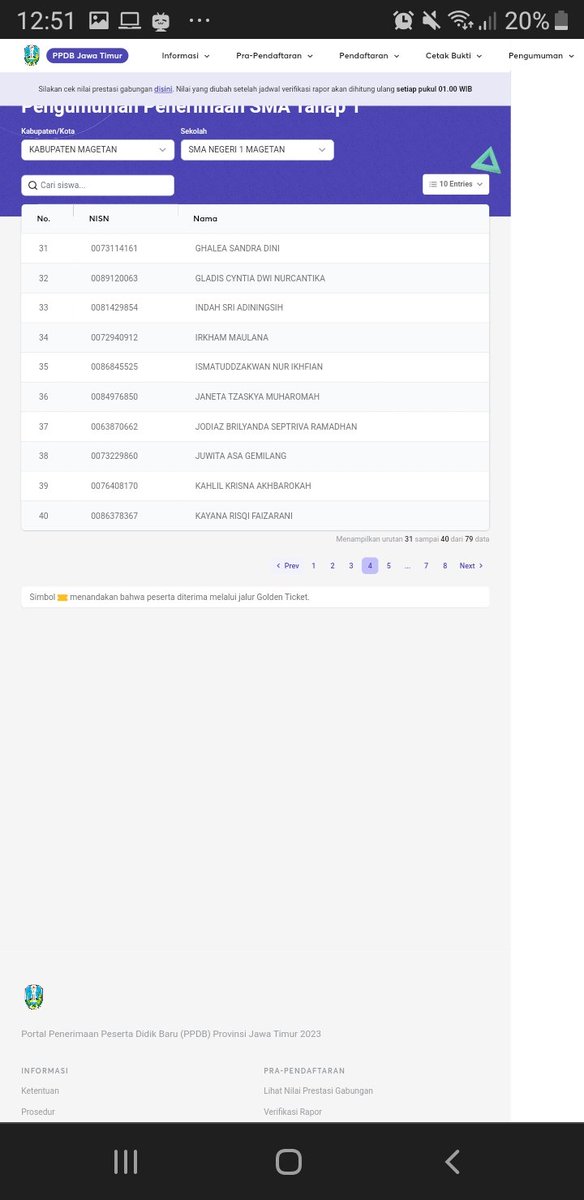Go to pagination page 8
The height and width of the screenshot is (1200, 584).
click(x=445, y=566)
